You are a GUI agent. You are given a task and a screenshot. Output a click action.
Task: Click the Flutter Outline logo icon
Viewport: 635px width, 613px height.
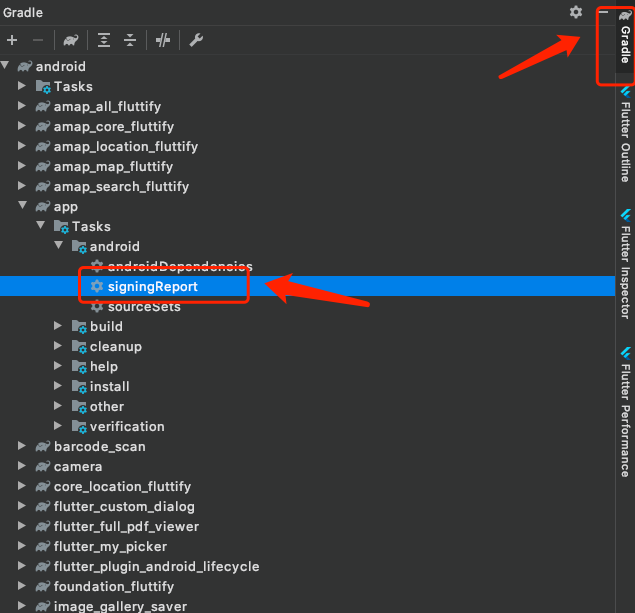[x=626, y=92]
